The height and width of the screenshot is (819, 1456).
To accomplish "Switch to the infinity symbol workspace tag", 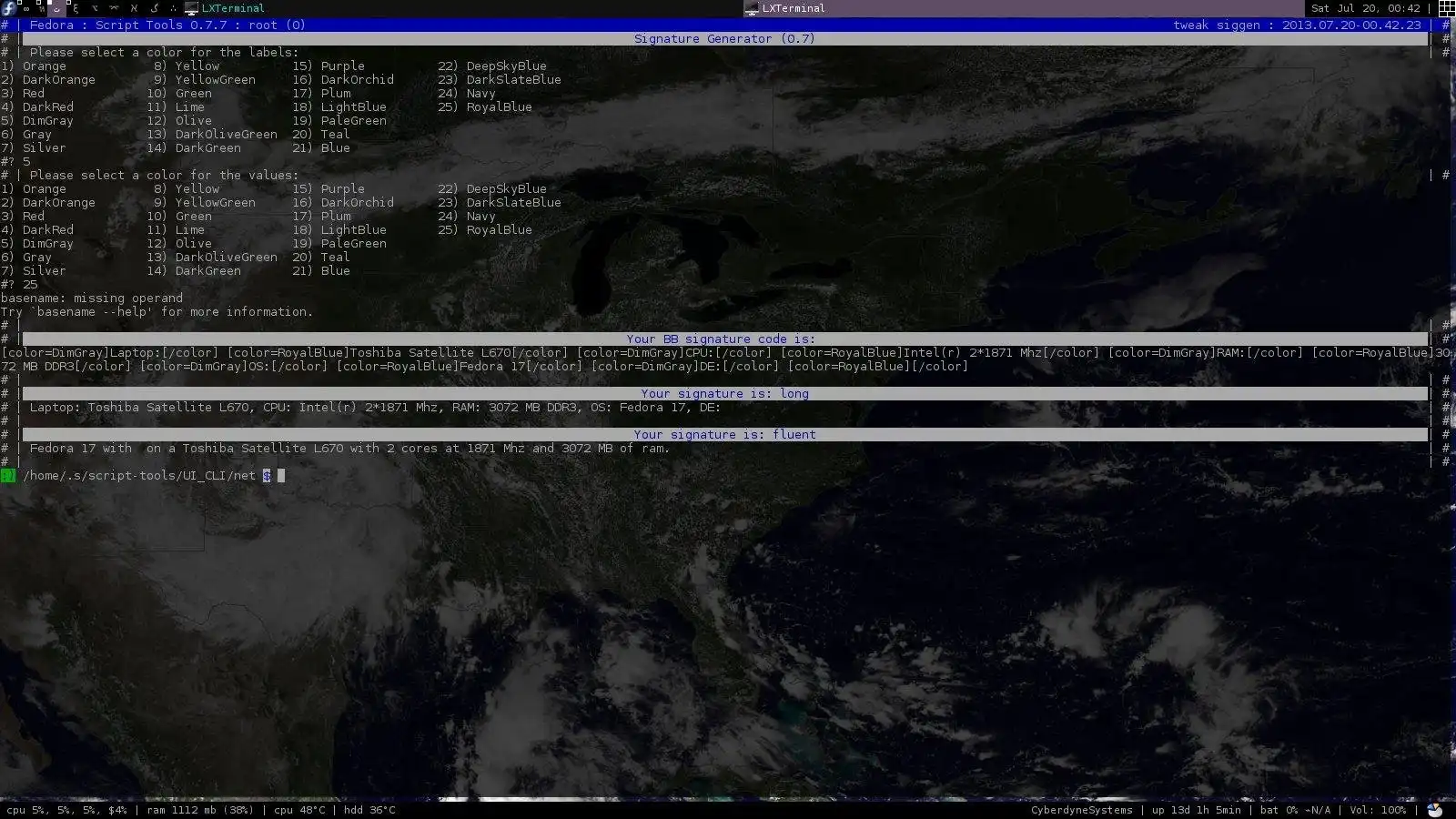I will 25,8.
